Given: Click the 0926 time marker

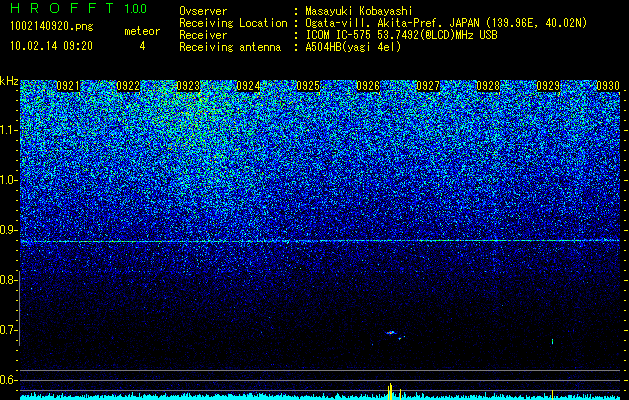Looking at the screenshot, I should click(x=368, y=86).
